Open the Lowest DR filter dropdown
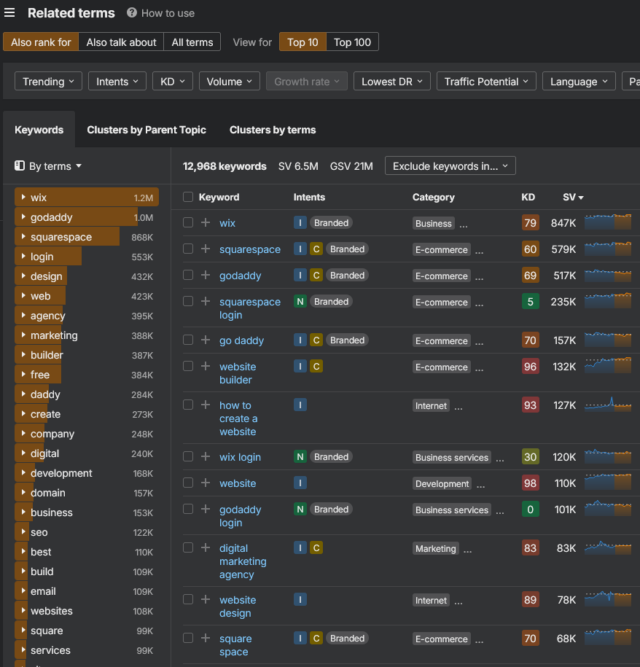The width and height of the screenshot is (640, 667). (392, 81)
